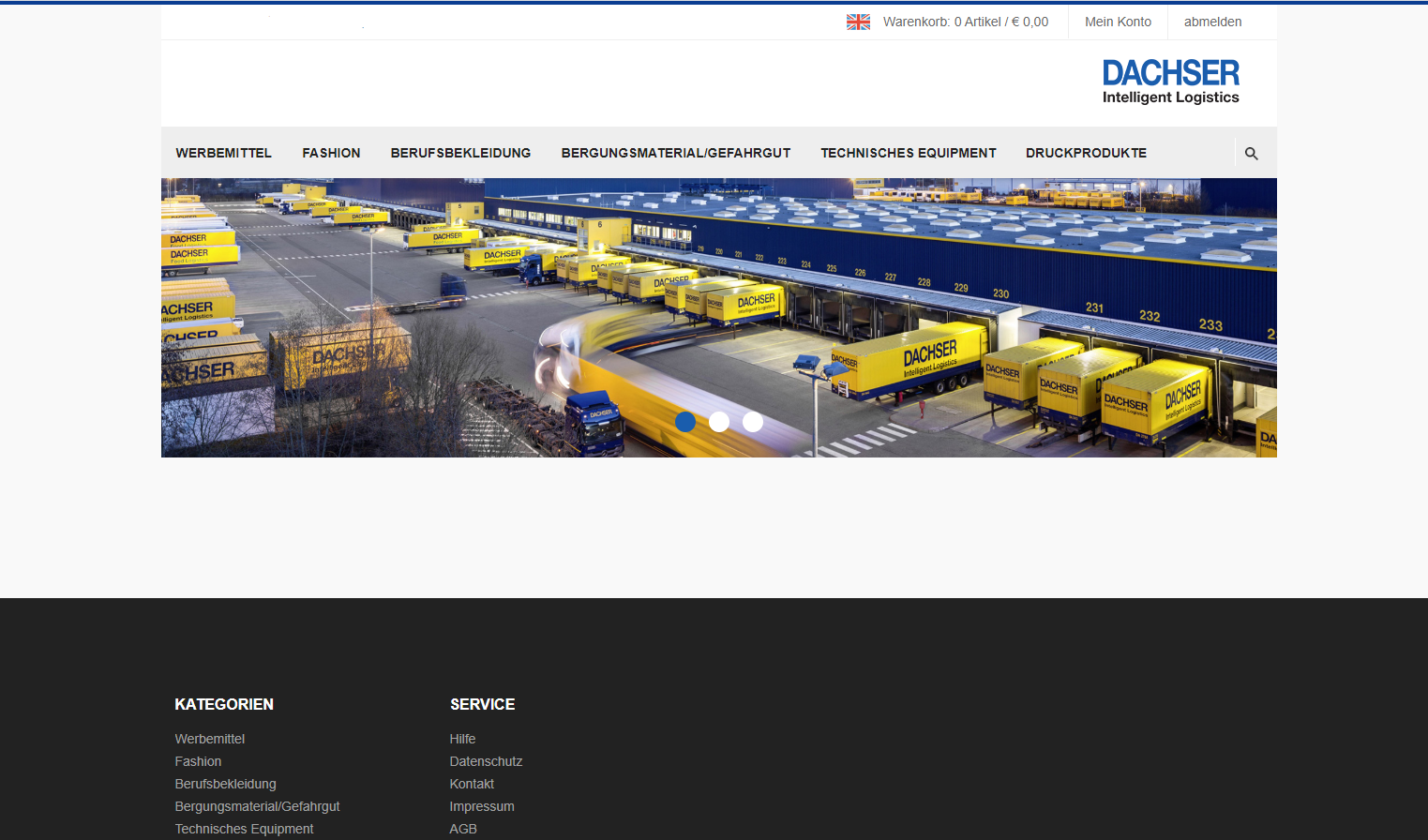Viewport: 1428px width, 840px height.
Task: Open the Warenkorb shopping cart
Action: [x=965, y=22]
